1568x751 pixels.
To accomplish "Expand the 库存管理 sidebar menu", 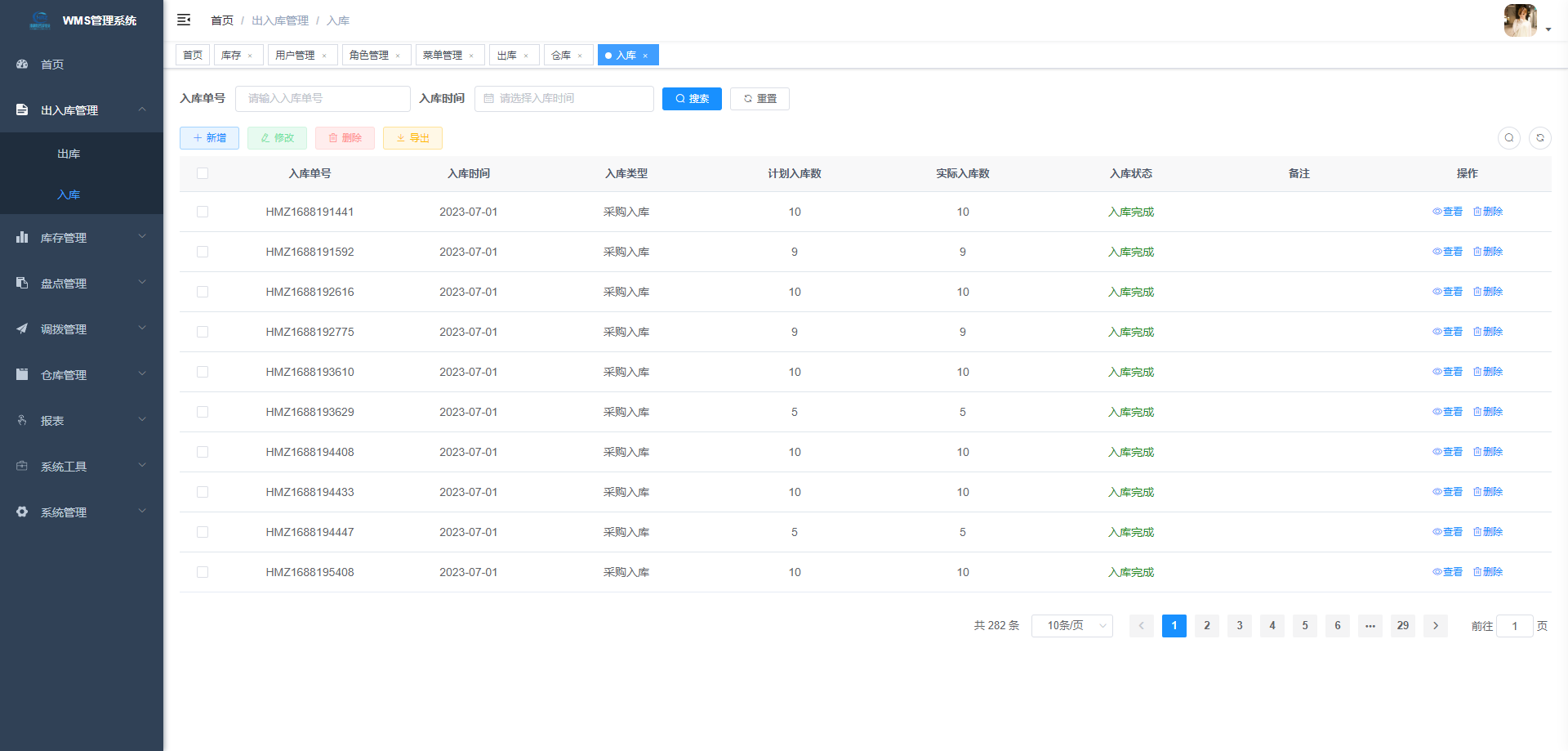I will (82, 238).
